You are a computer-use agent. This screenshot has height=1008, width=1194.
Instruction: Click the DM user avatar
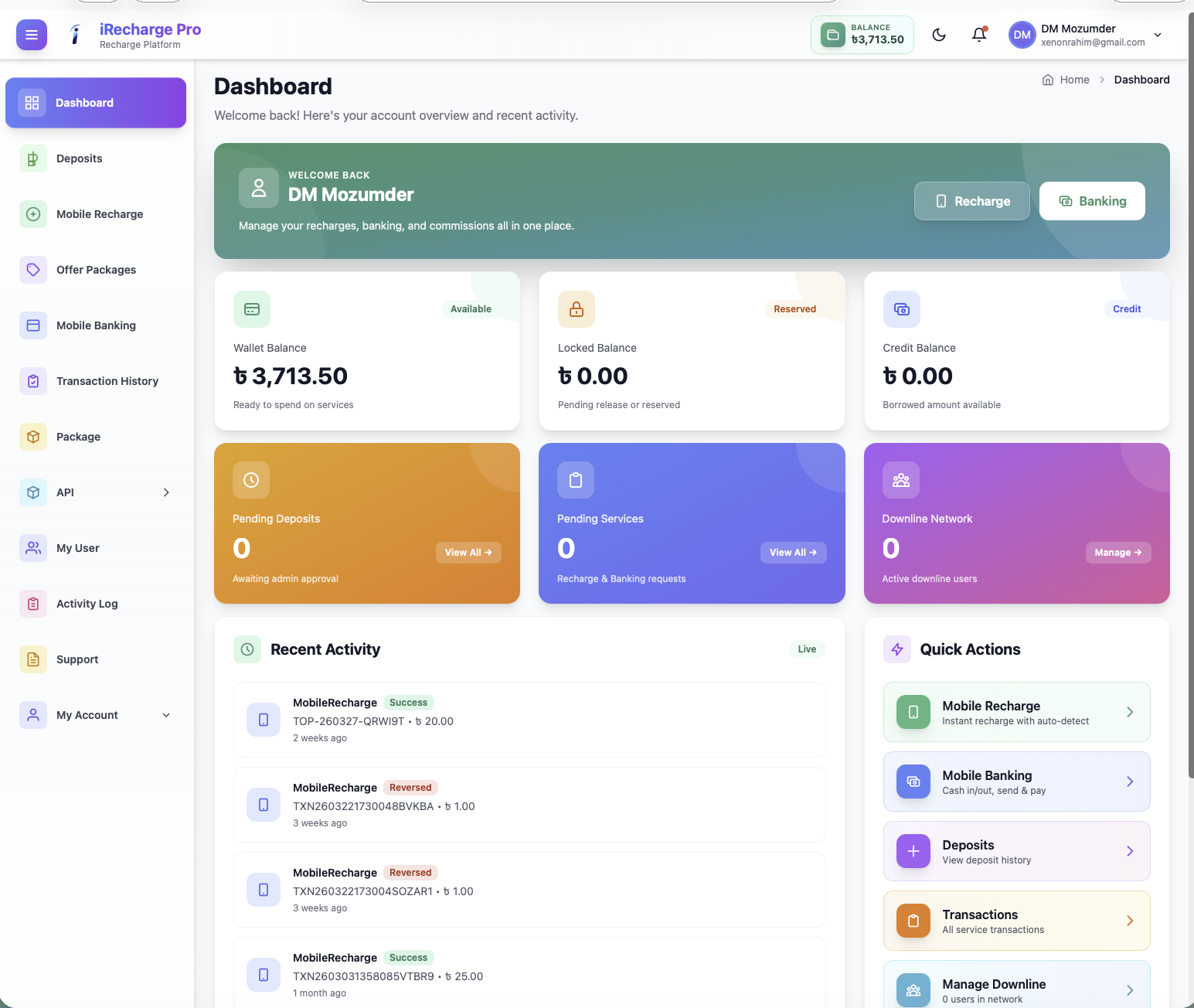(1022, 35)
